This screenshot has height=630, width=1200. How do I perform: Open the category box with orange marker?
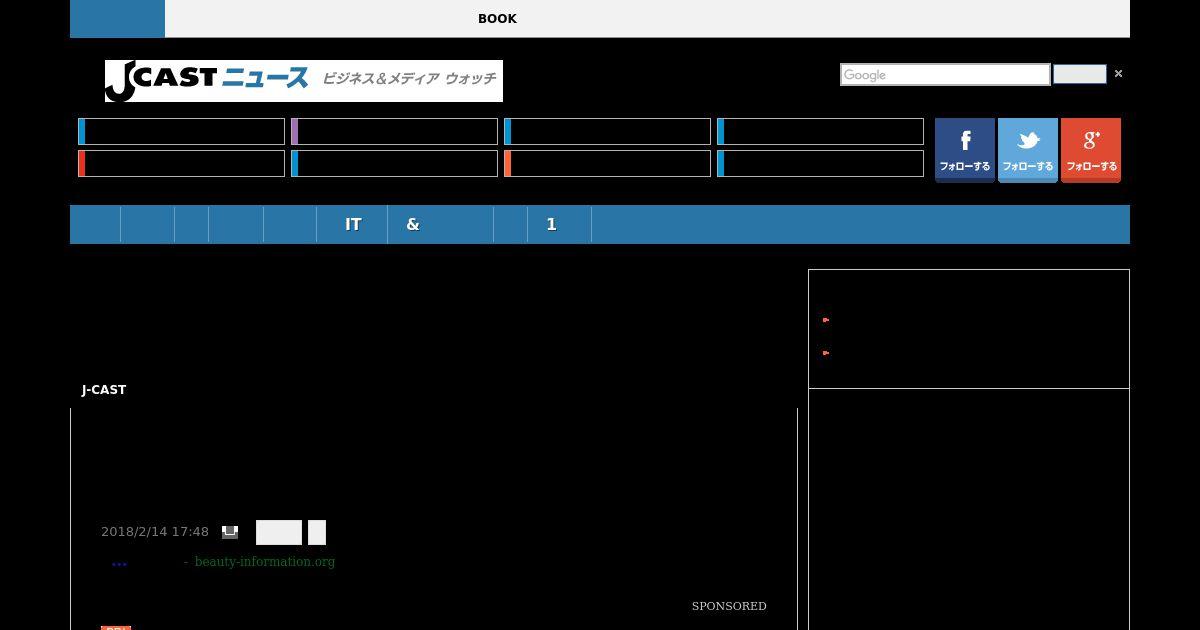(607, 163)
